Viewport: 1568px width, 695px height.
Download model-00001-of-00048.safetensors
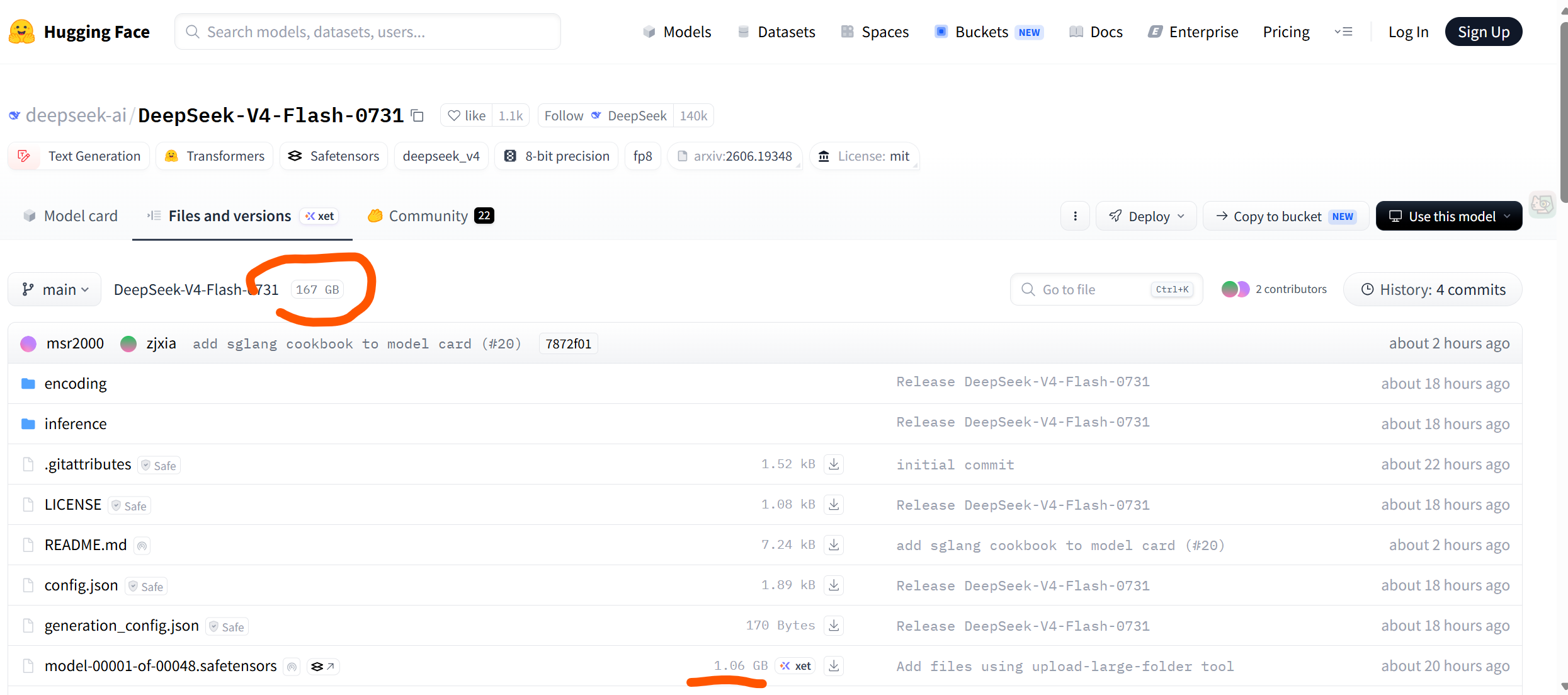tap(834, 666)
